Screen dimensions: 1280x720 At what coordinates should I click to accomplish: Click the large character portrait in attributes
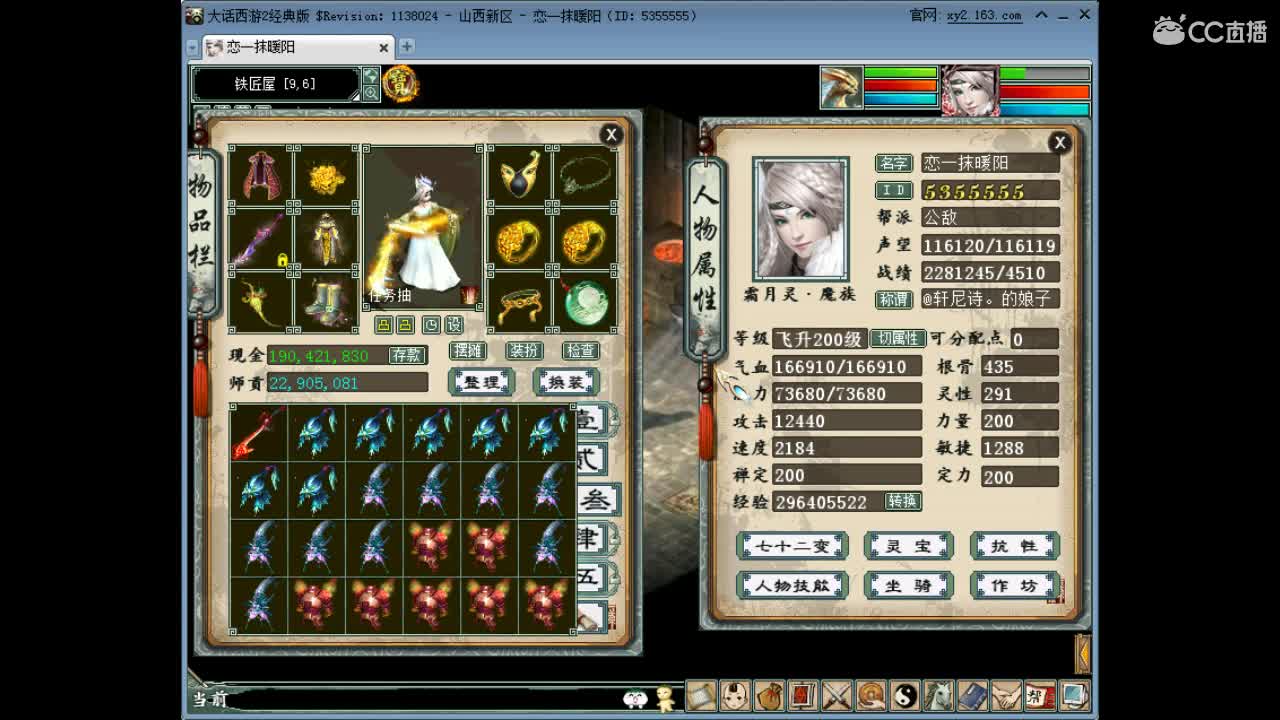[x=800, y=219]
